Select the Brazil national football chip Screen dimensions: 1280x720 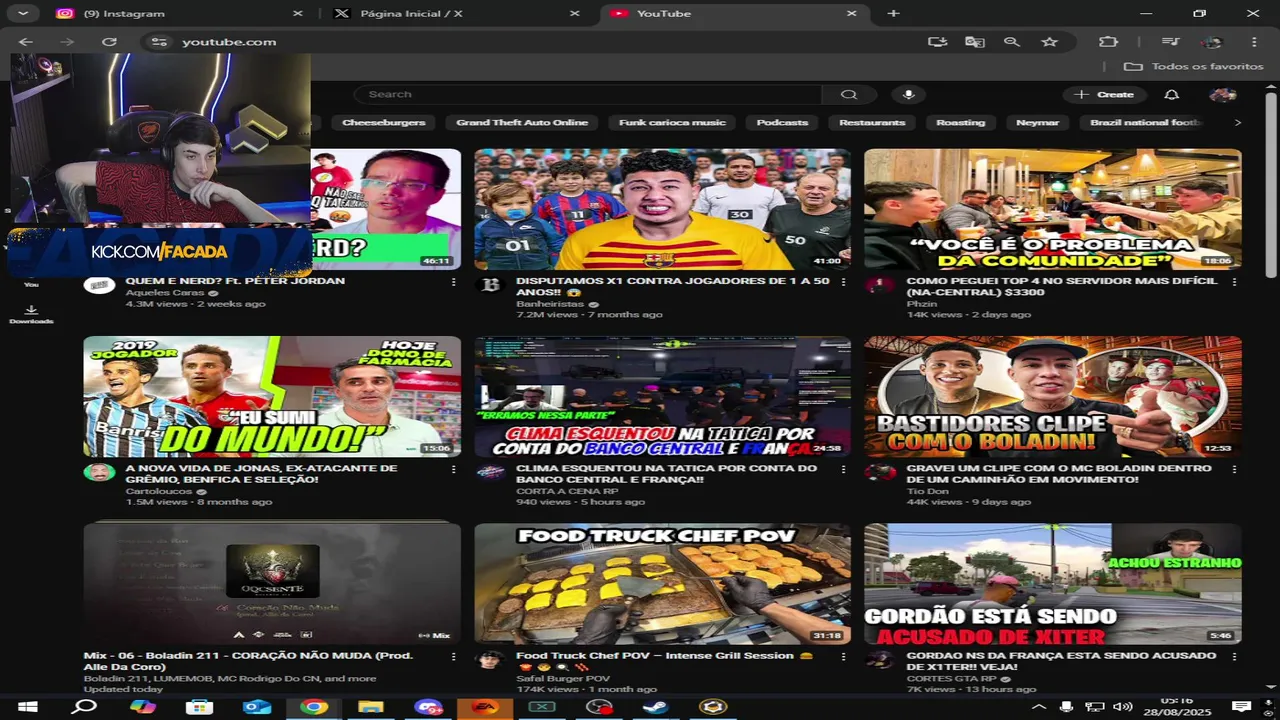pyautogui.click(x=1143, y=122)
